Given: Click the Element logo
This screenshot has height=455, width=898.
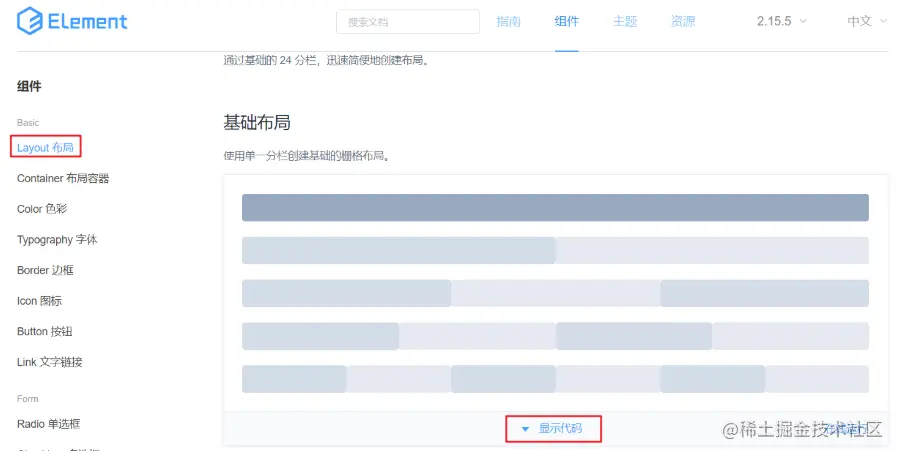Looking at the screenshot, I should [72, 21].
